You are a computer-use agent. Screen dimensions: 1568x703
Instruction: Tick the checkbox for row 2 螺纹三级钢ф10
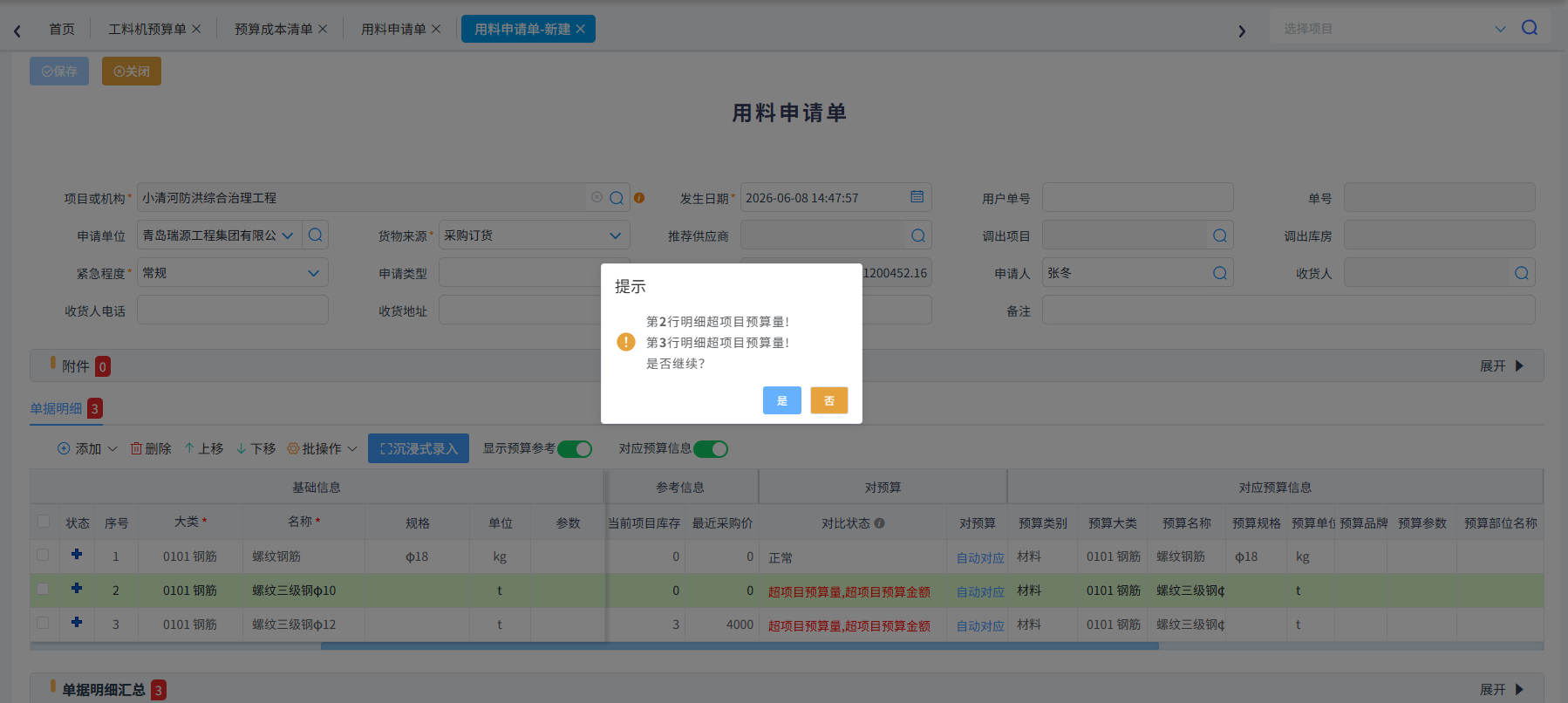point(43,589)
